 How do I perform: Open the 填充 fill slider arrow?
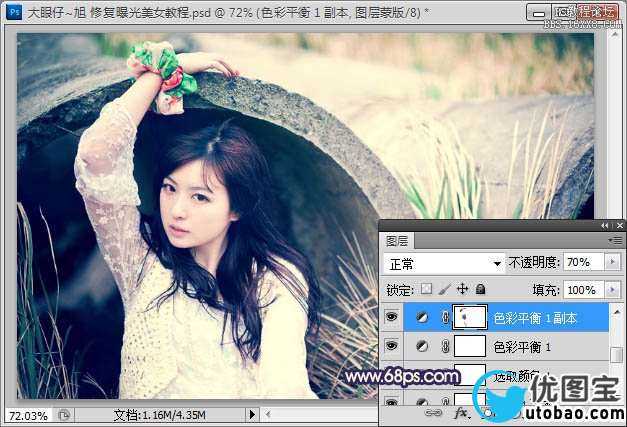(x=612, y=289)
